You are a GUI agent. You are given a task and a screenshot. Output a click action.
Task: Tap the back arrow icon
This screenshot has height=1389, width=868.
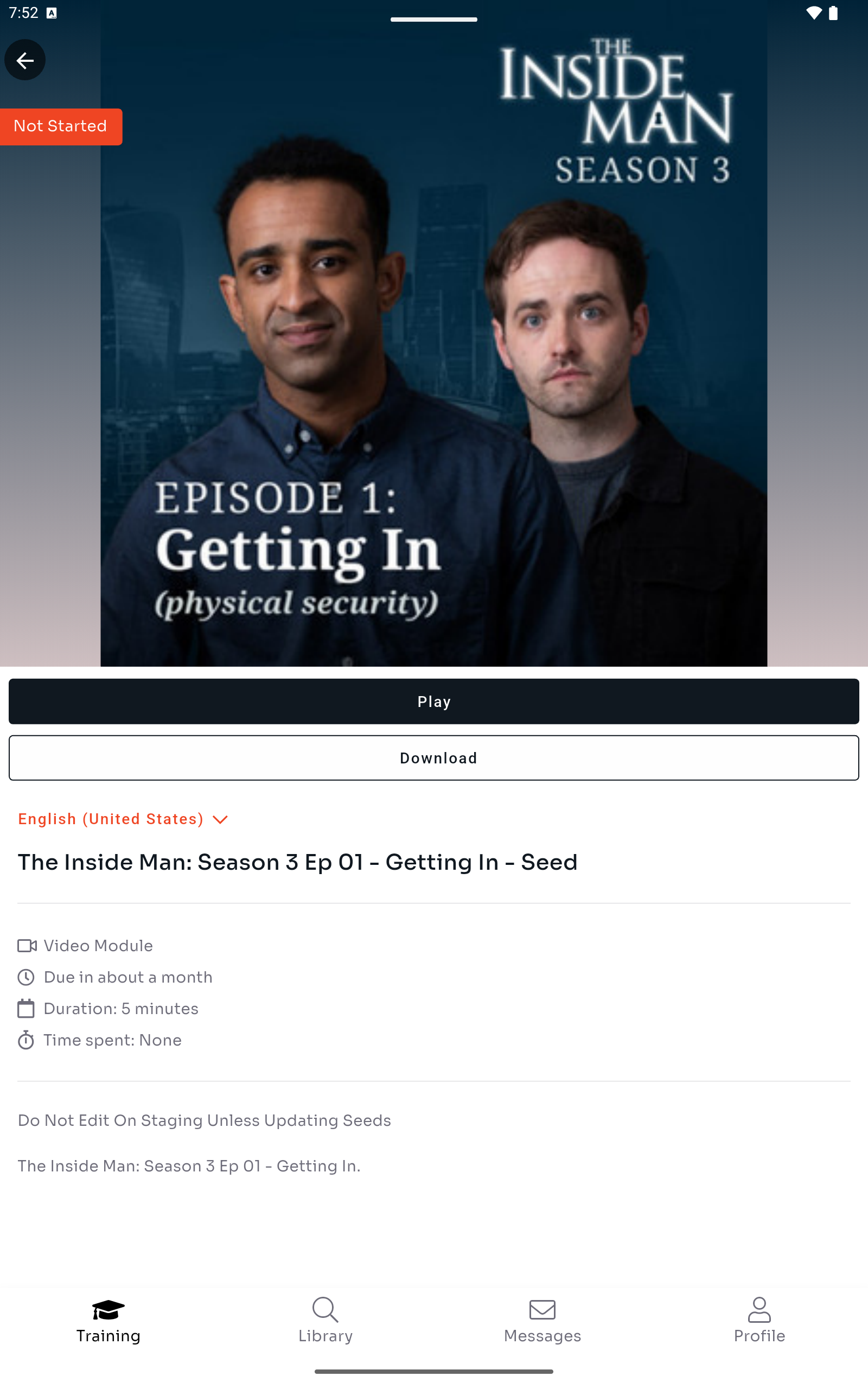click(25, 60)
